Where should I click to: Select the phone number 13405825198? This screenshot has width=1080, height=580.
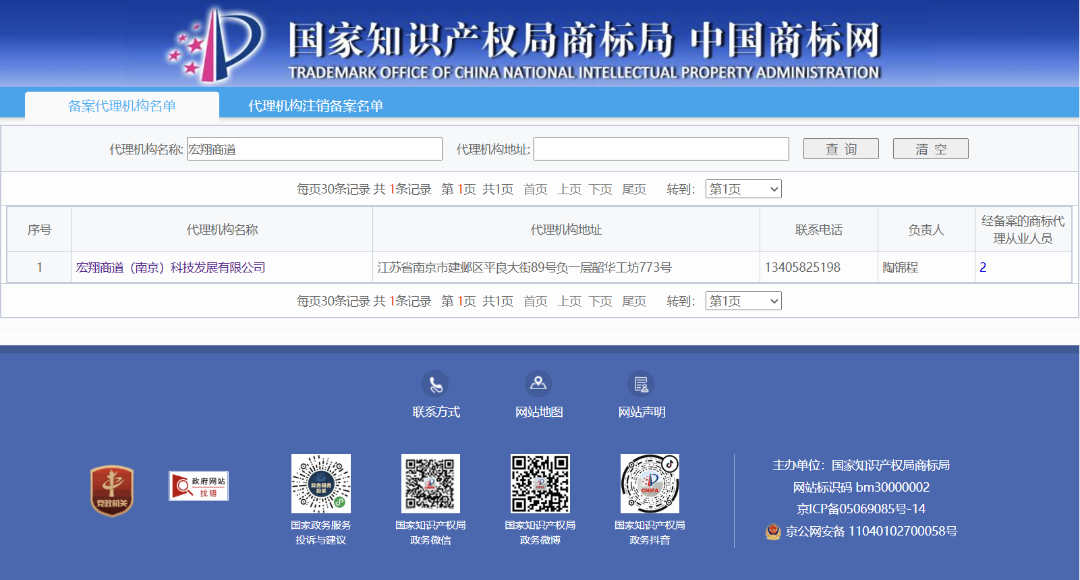[x=802, y=267]
